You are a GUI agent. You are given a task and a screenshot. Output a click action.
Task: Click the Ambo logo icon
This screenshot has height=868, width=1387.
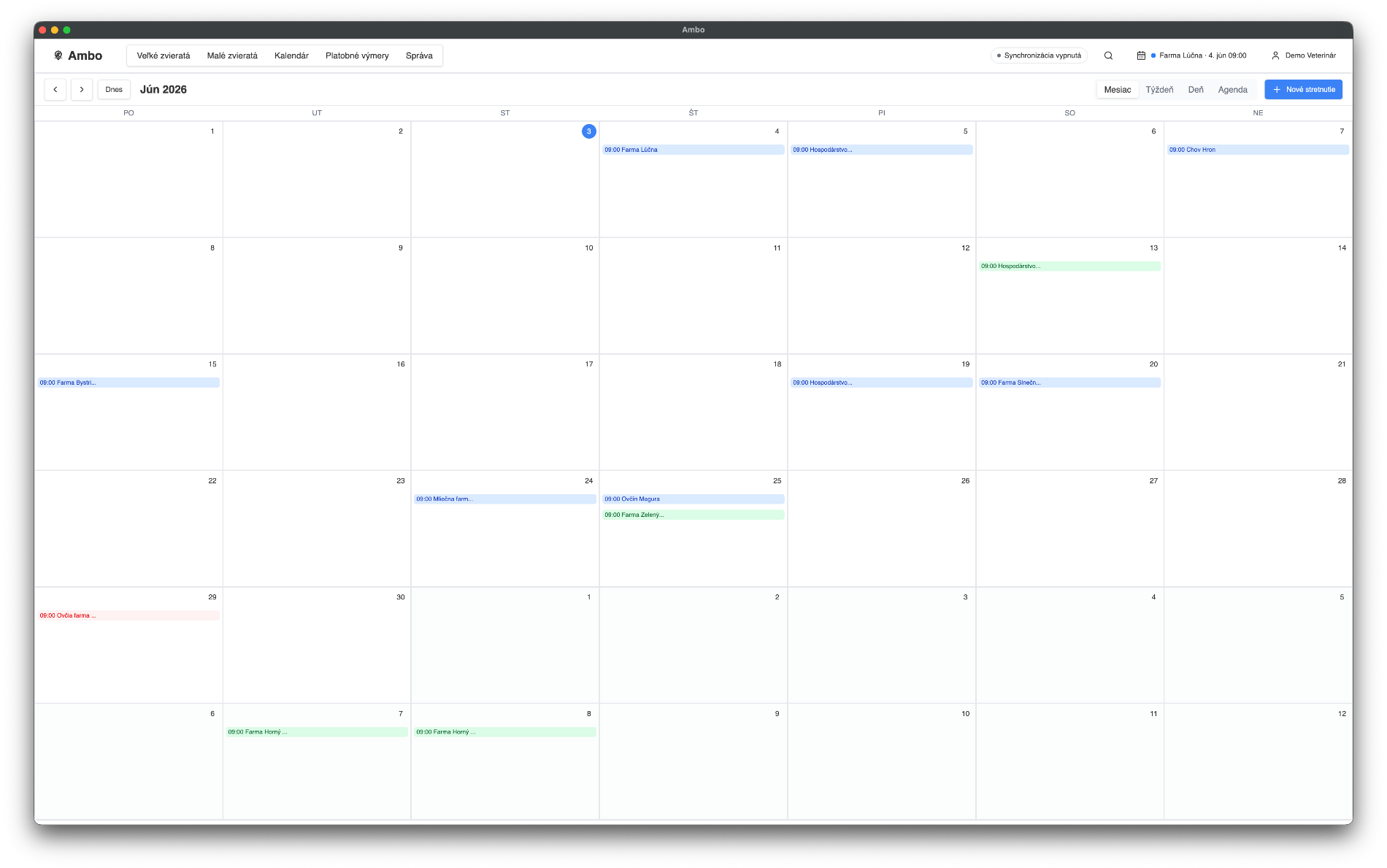58,55
